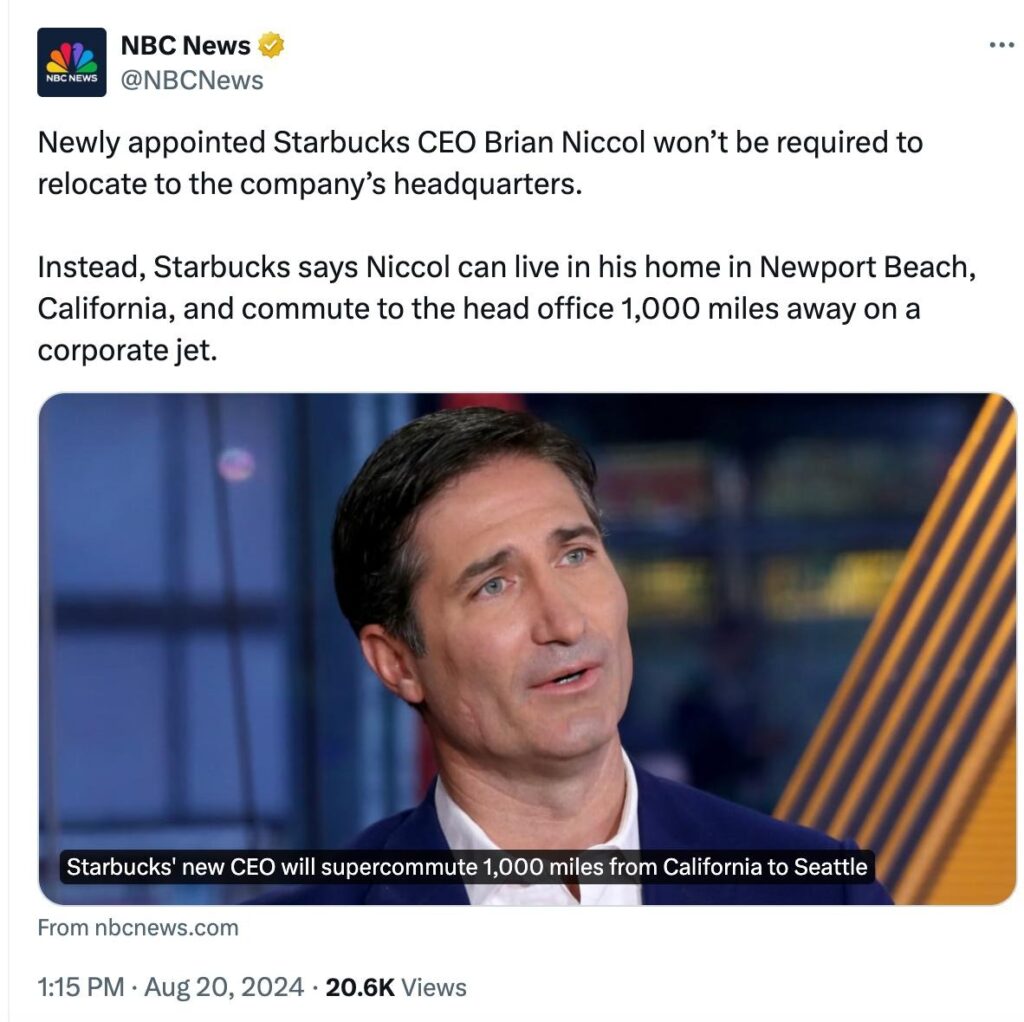Click the NBC News display name
1024x1022 pixels.
tap(185, 45)
